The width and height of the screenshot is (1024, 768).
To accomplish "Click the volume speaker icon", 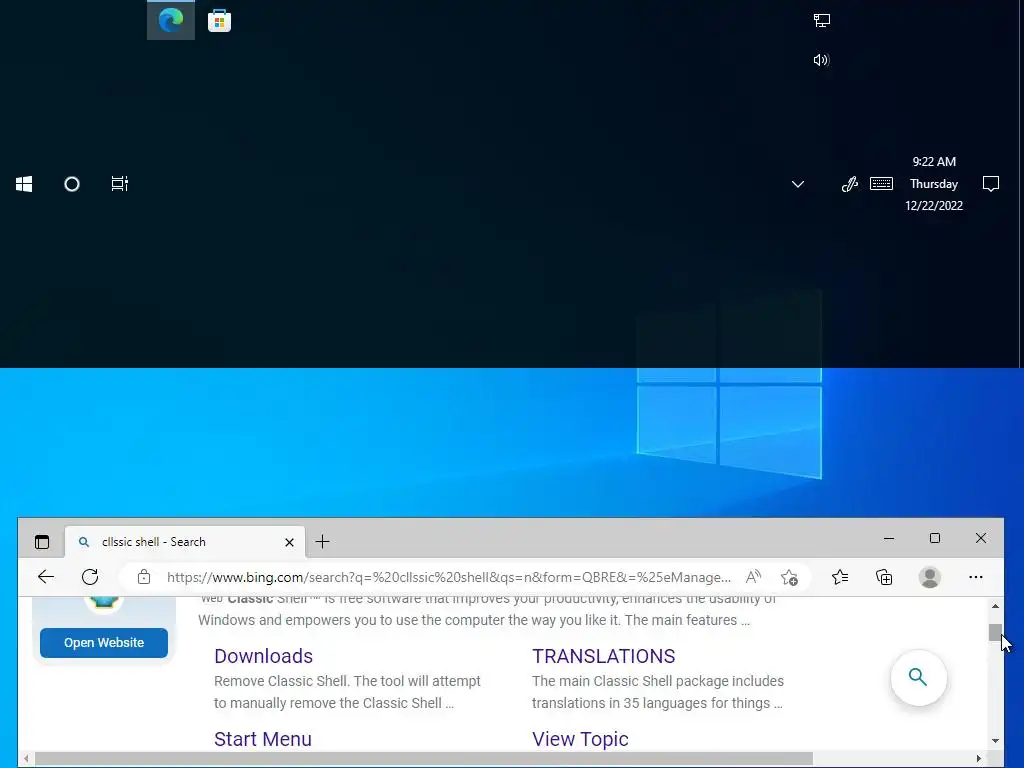I will [822, 60].
